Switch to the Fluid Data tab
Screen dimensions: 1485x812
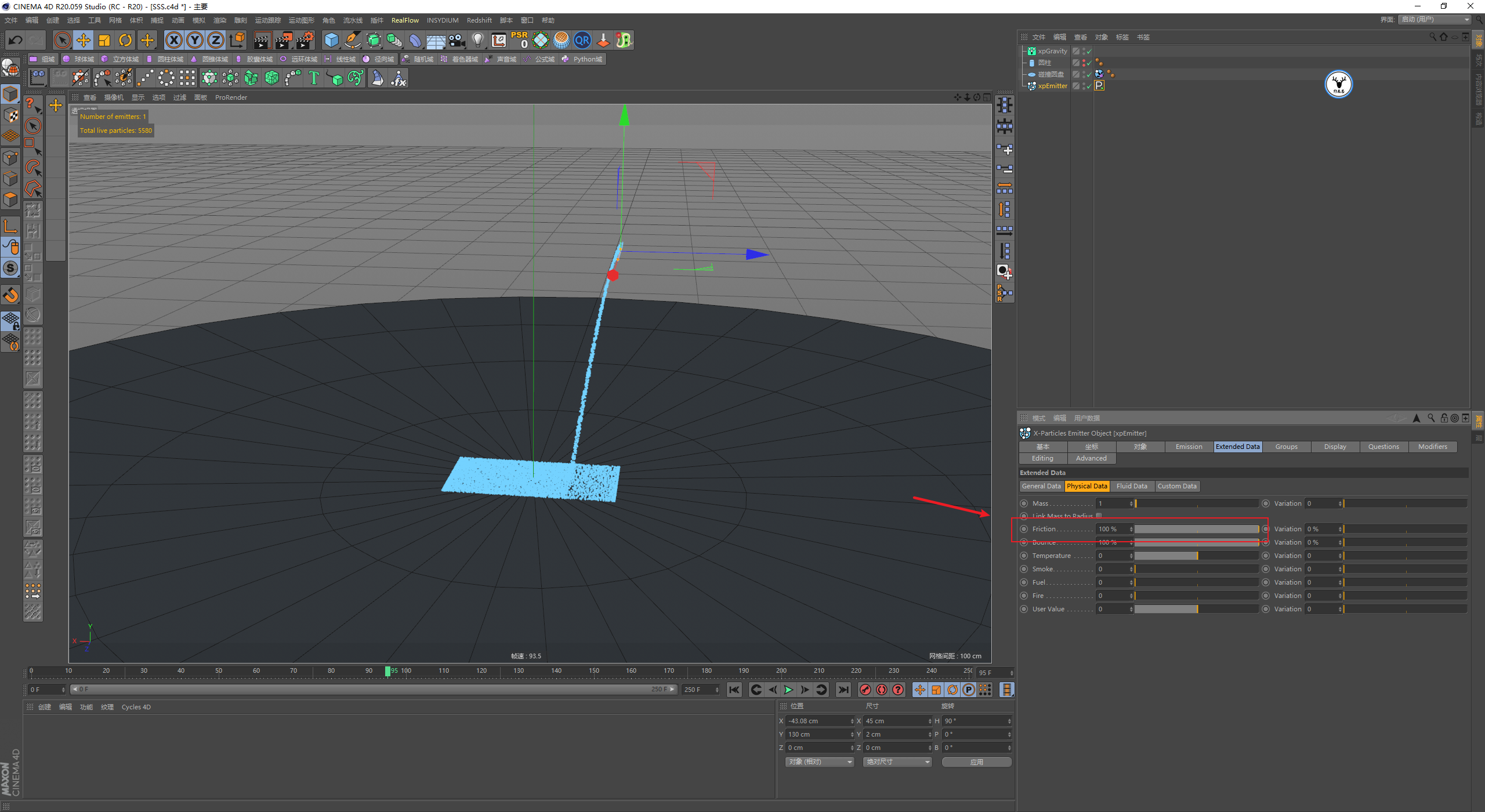(1131, 486)
